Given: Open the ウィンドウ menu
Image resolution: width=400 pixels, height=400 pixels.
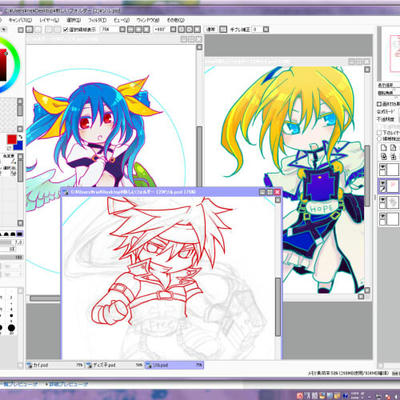Looking at the screenshot, I should [148, 21].
